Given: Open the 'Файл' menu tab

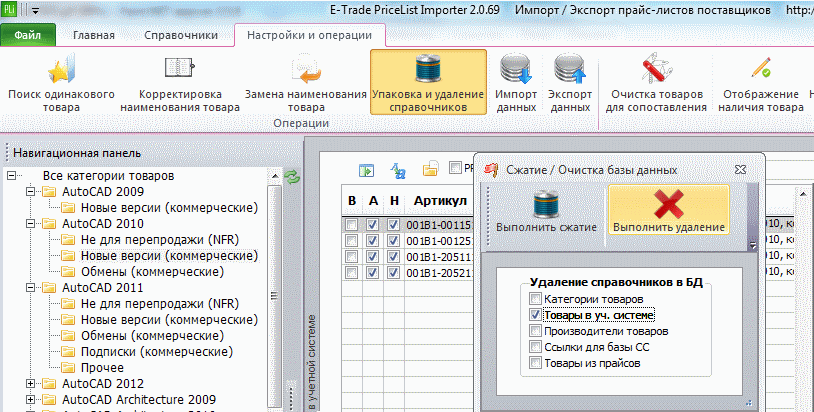Looking at the screenshot, I should [x=28, y=35].
